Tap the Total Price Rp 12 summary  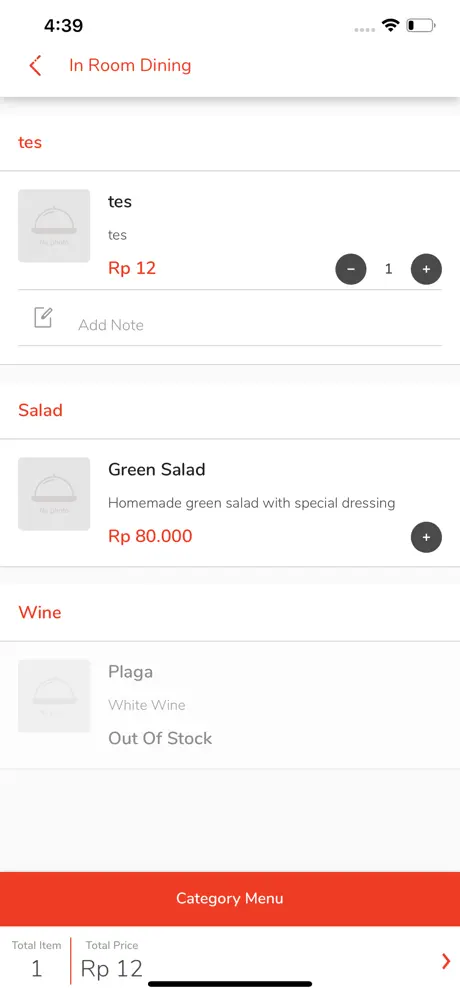pos(112,960)
